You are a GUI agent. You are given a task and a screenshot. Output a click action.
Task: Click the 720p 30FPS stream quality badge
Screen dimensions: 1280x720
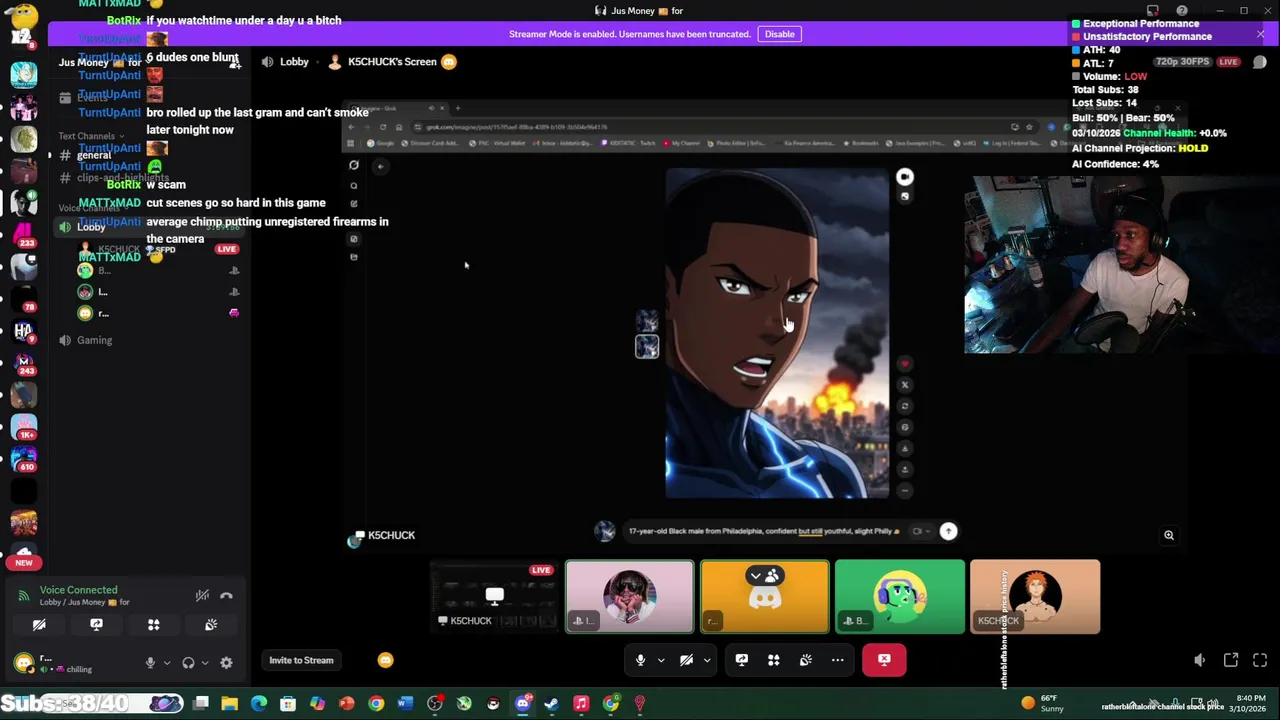point(1182,62)
